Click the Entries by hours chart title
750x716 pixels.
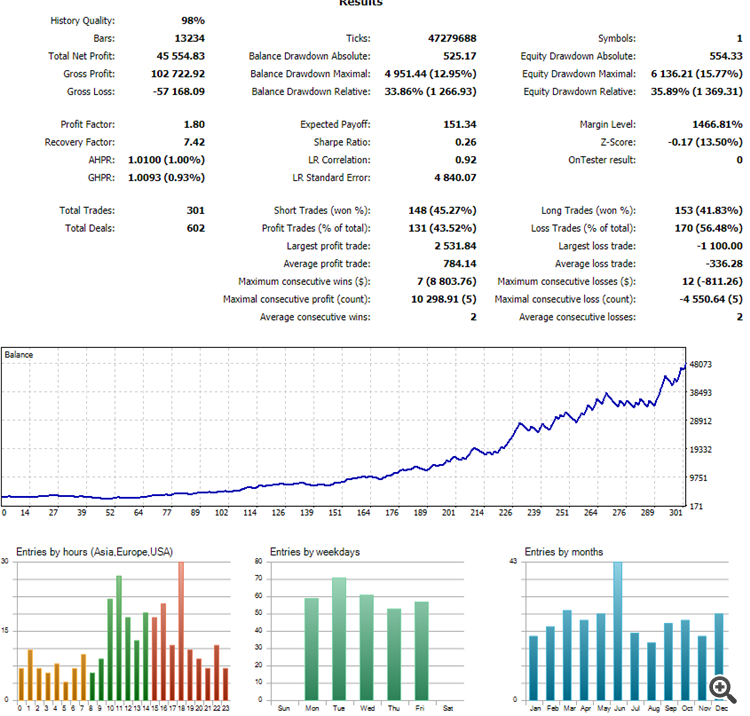95,552
